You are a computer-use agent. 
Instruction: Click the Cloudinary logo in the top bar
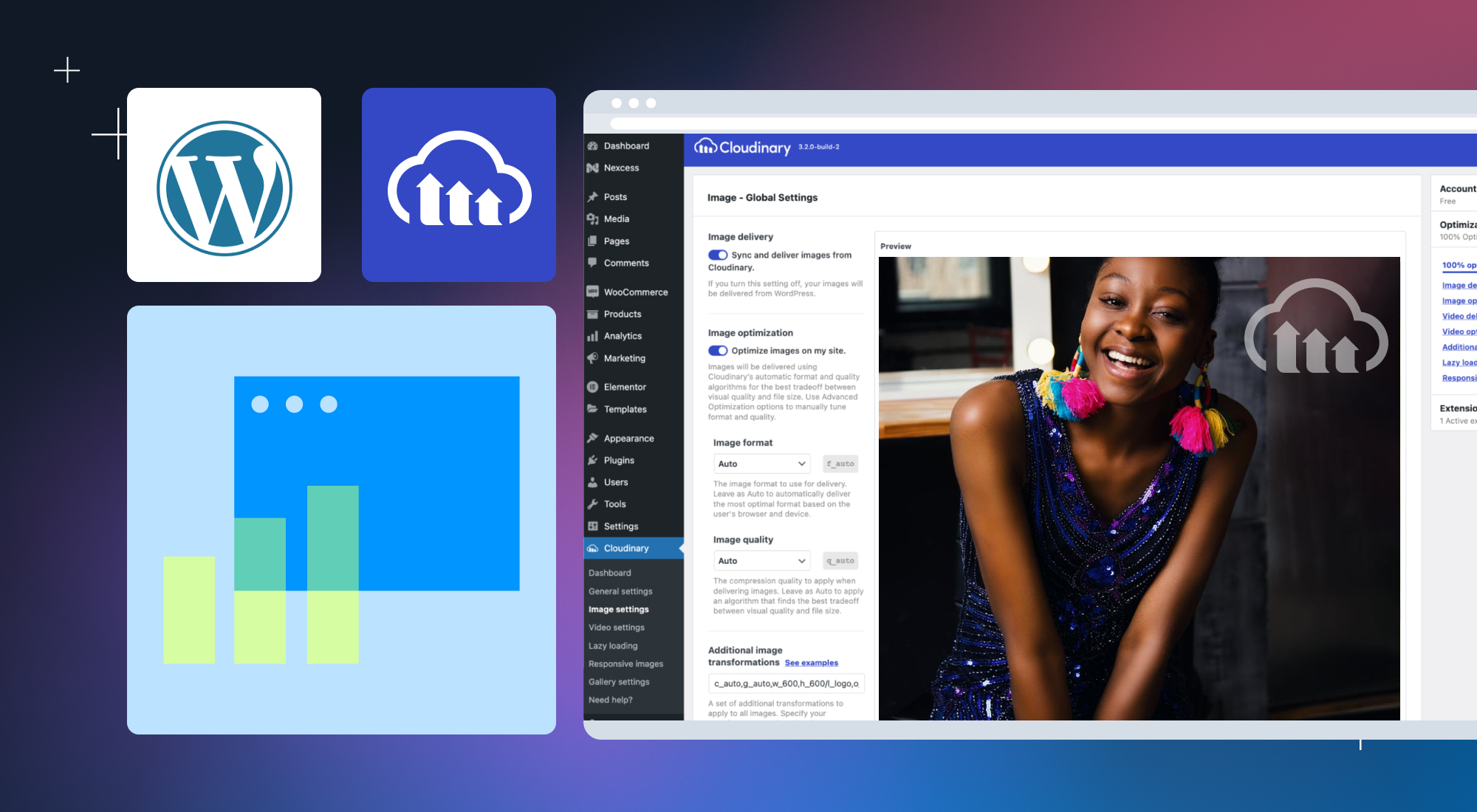(x=742, y=147)
